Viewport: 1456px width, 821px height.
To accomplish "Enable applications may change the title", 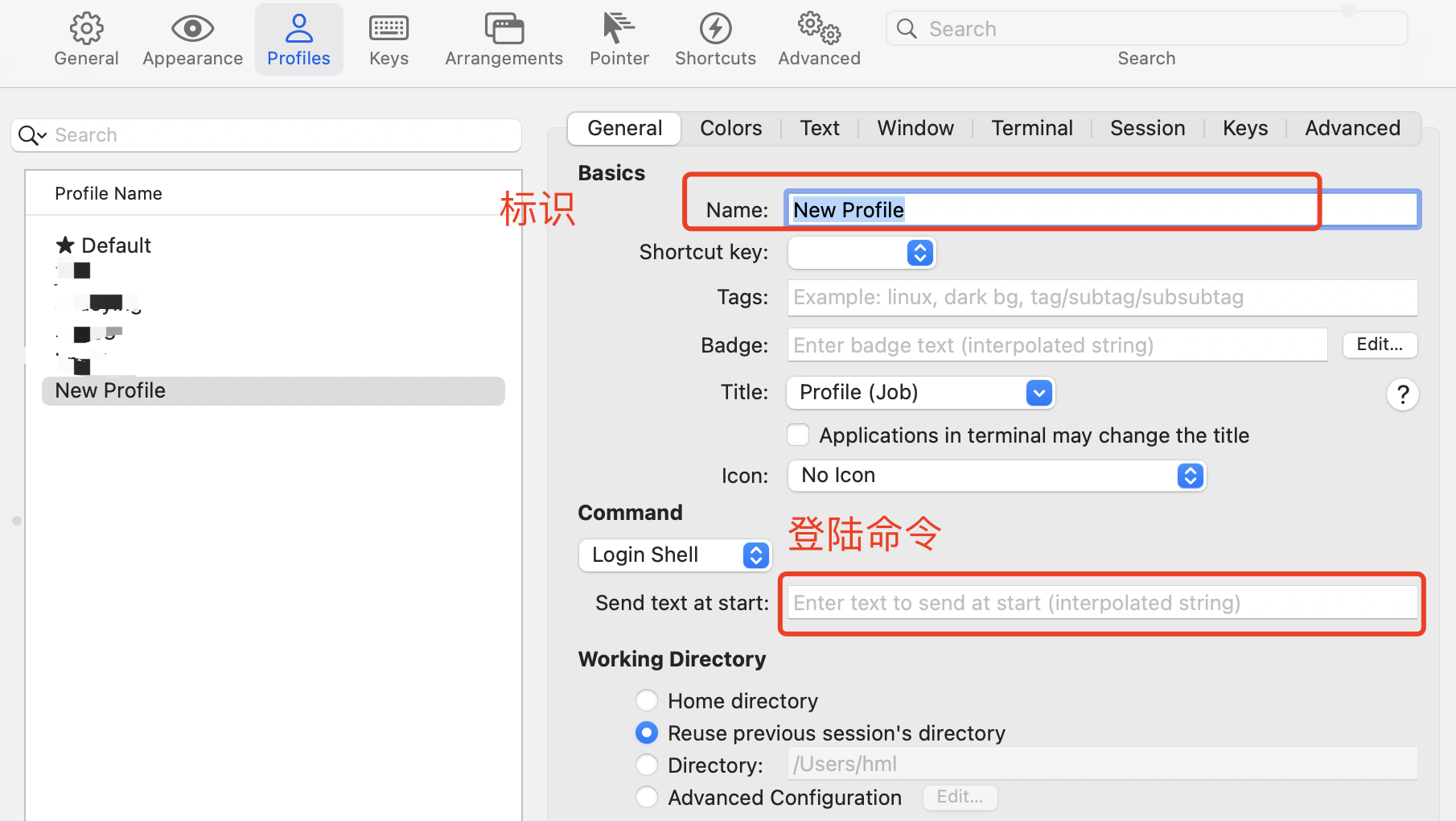I will 798,435.
